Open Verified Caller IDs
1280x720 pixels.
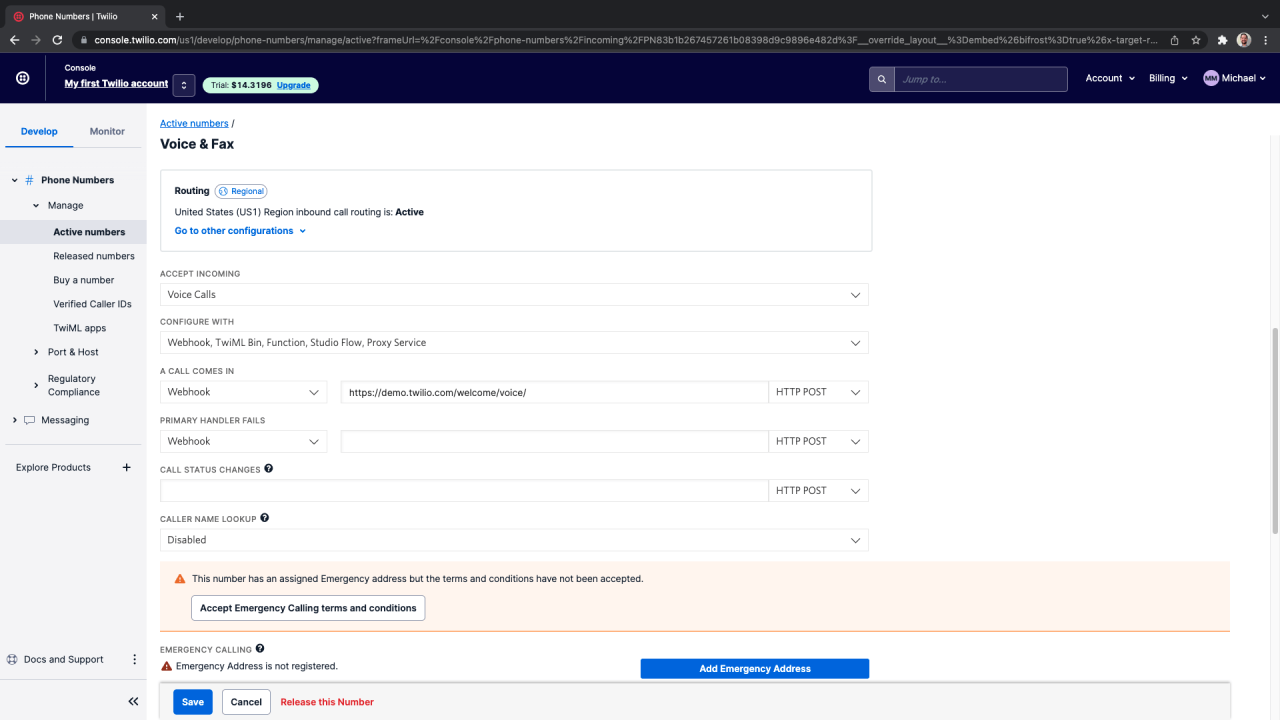tap(92, 304)
